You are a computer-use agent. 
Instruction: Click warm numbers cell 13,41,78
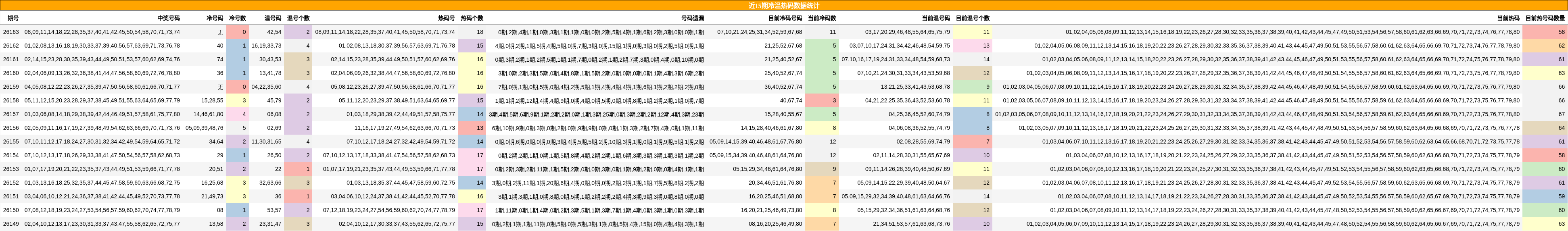(x=271, y=73)
